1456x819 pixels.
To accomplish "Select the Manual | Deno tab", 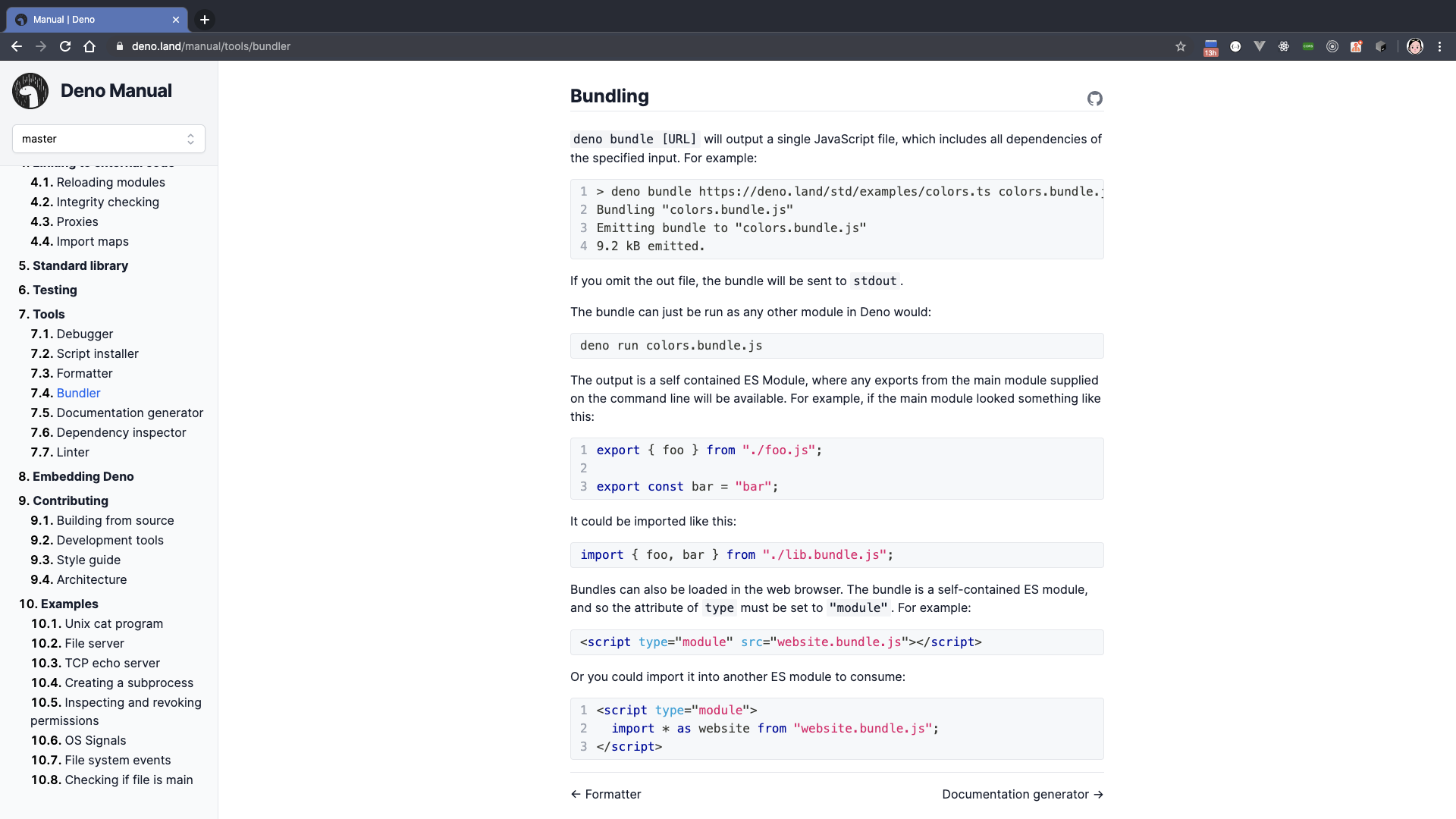I will click(91, 20).
